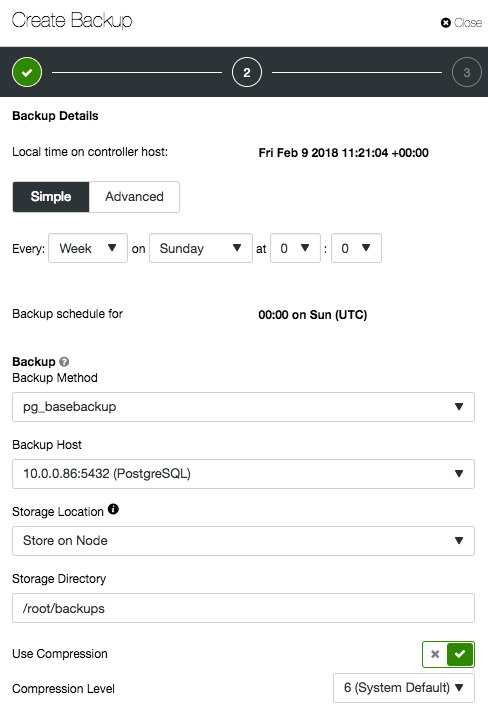488x710 pixels.
Task: Click the Storage Directory /root/backups field
Action: coord(243,608)
